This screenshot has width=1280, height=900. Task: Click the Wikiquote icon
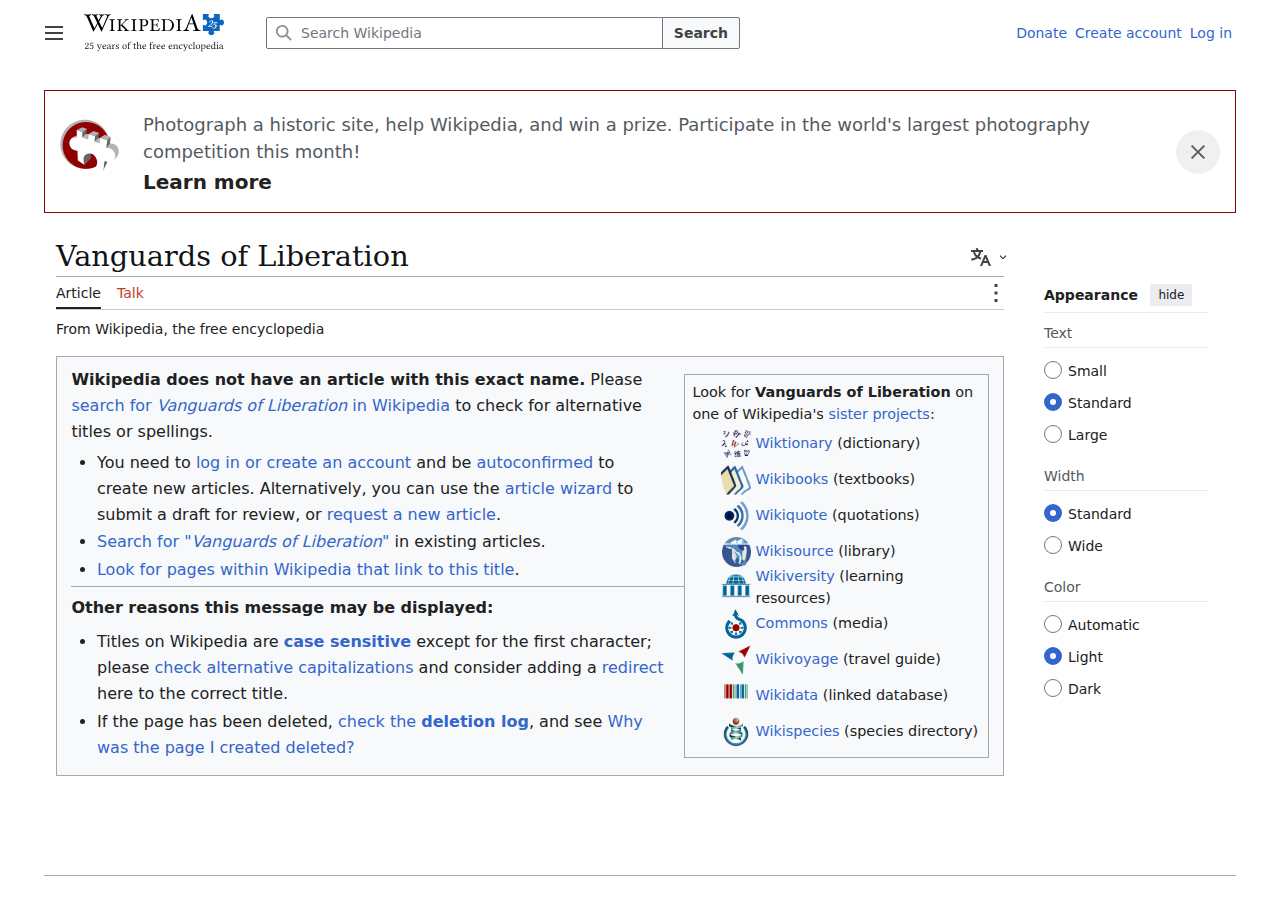click(x=736, y=516)
